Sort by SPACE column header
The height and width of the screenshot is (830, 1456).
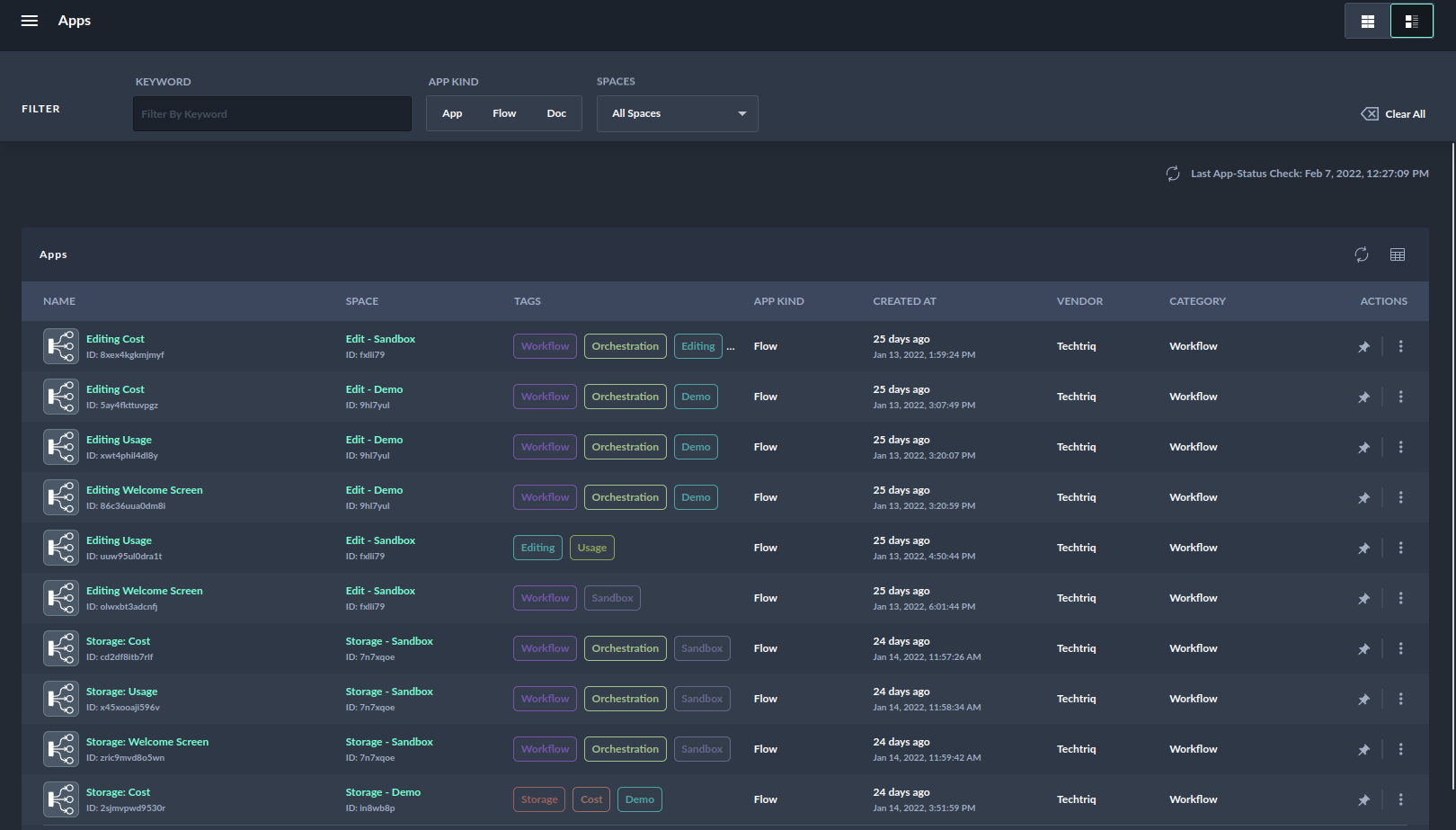pos(362,301)
